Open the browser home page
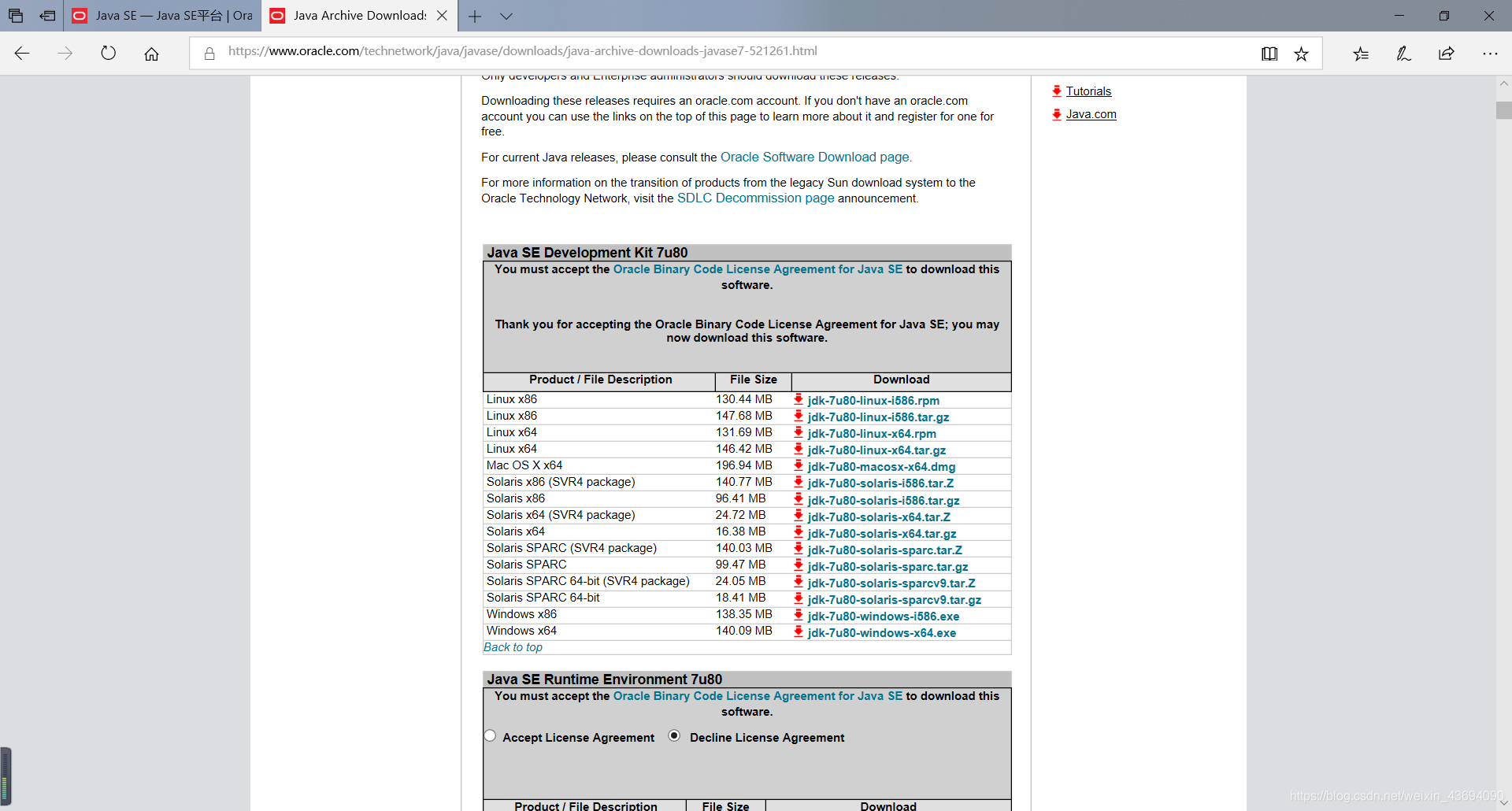The height and width of the screenshot is (811, 1512). point(151,54)
